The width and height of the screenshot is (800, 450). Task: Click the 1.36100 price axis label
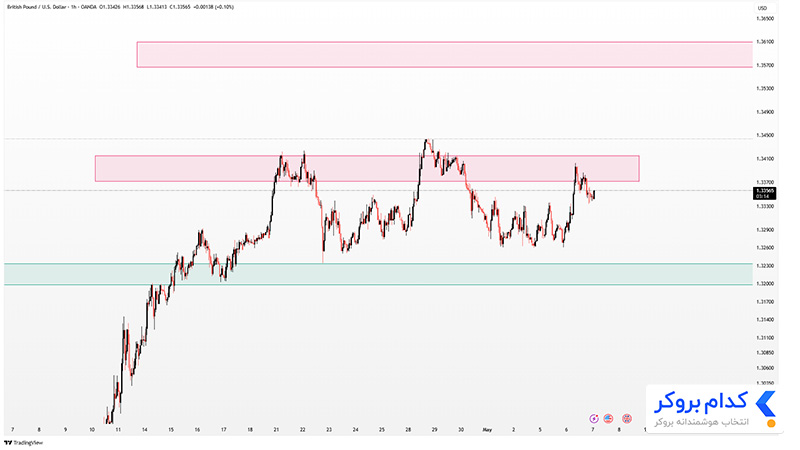point(765,42)
